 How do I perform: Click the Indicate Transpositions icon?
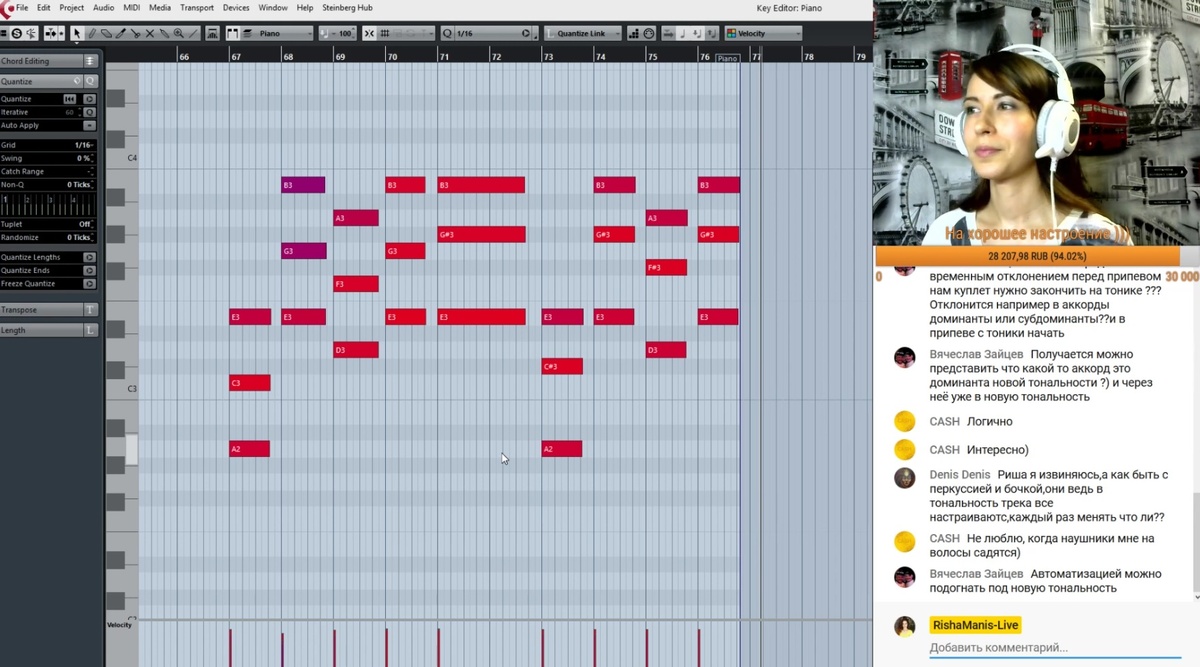point(212,33)
